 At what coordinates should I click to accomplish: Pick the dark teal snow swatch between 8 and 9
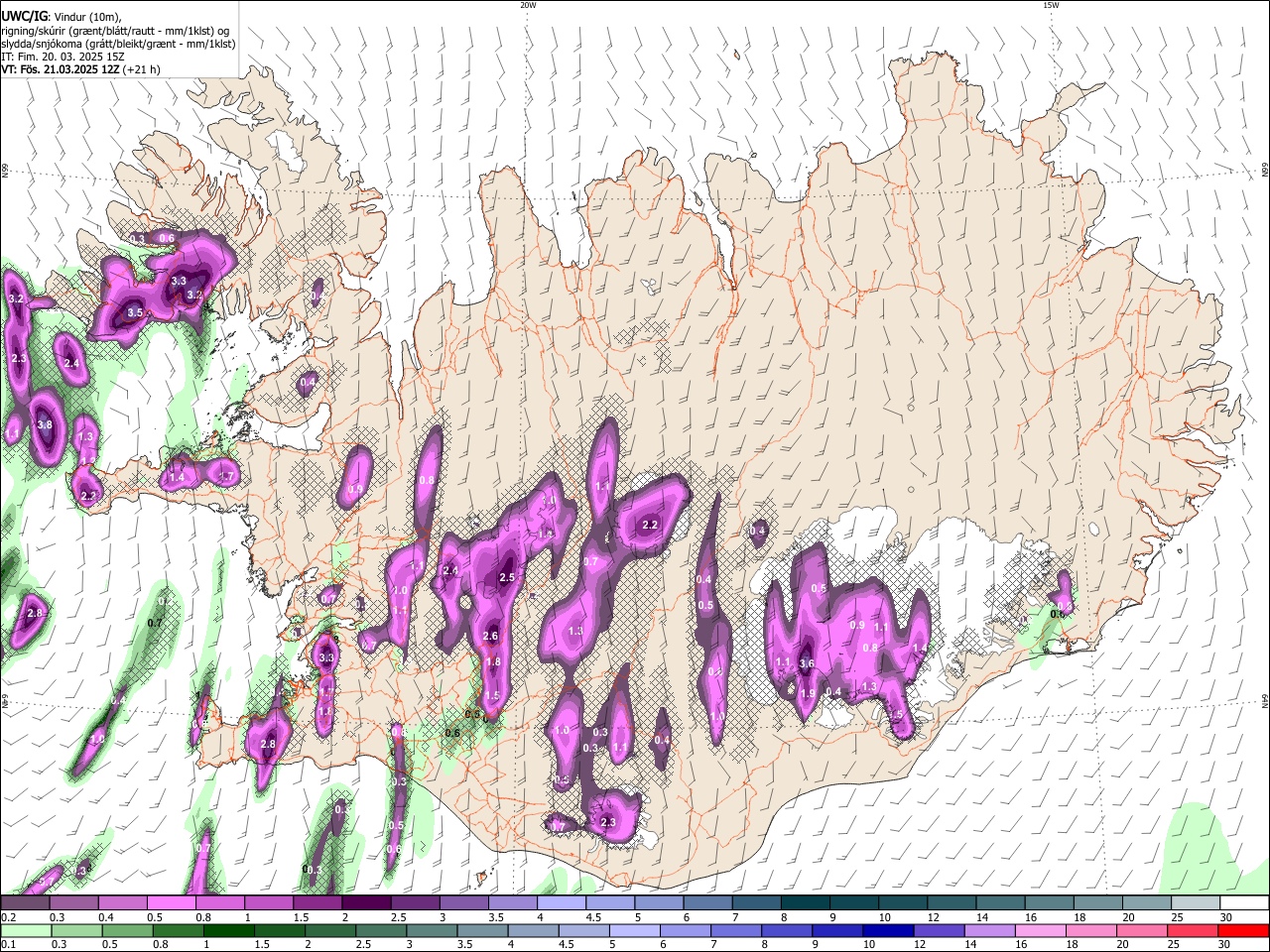click(804, 902)
